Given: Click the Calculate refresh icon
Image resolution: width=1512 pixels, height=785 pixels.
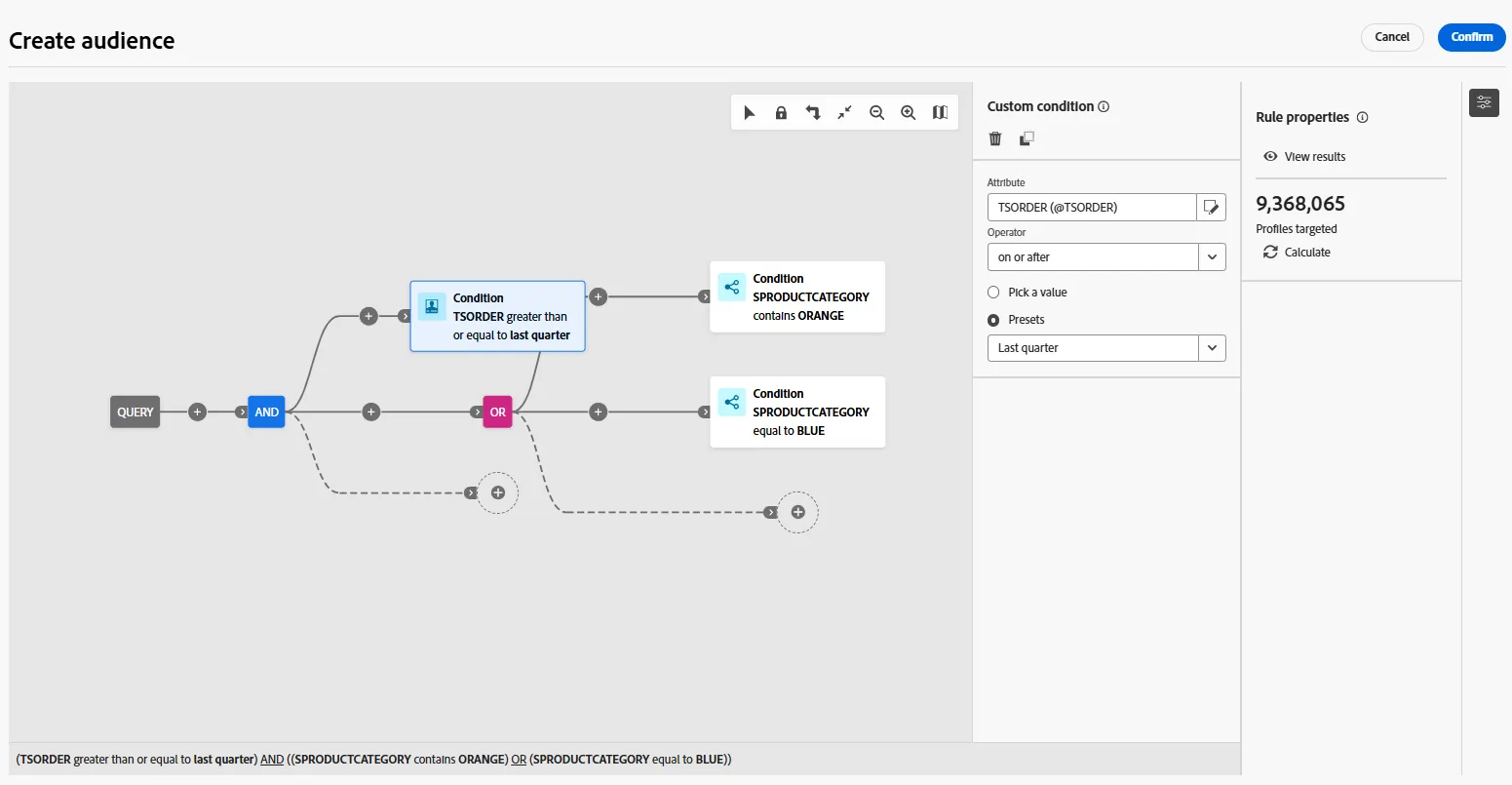Looking at the screenshot, I should click(x=1270, y=252).
